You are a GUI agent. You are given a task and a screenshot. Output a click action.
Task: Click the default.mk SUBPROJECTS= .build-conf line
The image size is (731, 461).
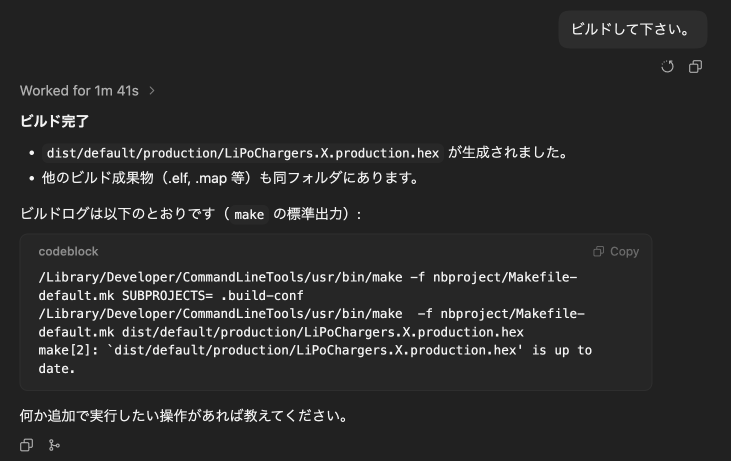click(x=171, y=296)
